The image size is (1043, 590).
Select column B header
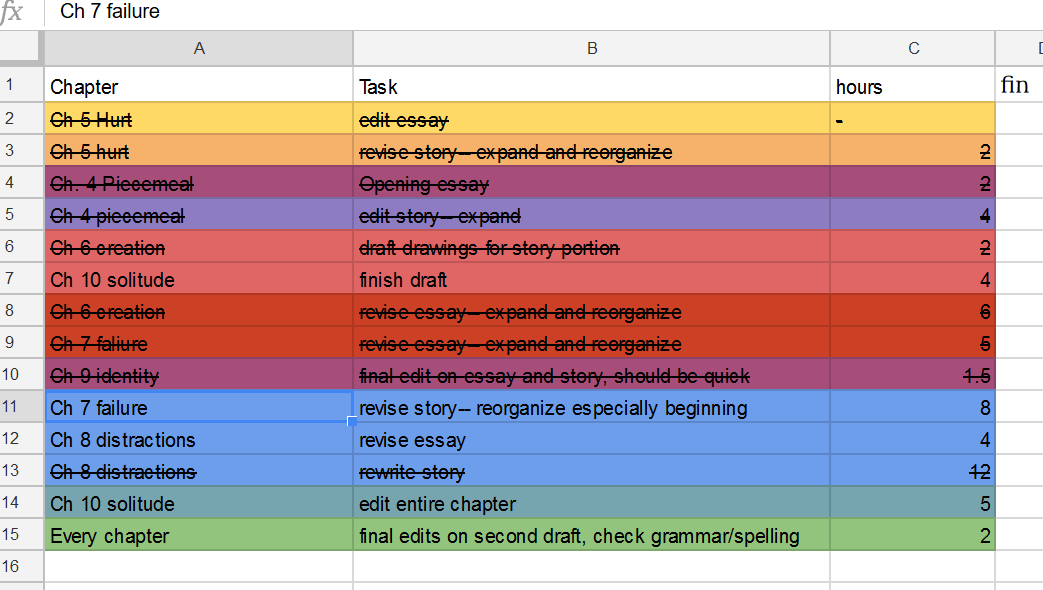point(591,48)
